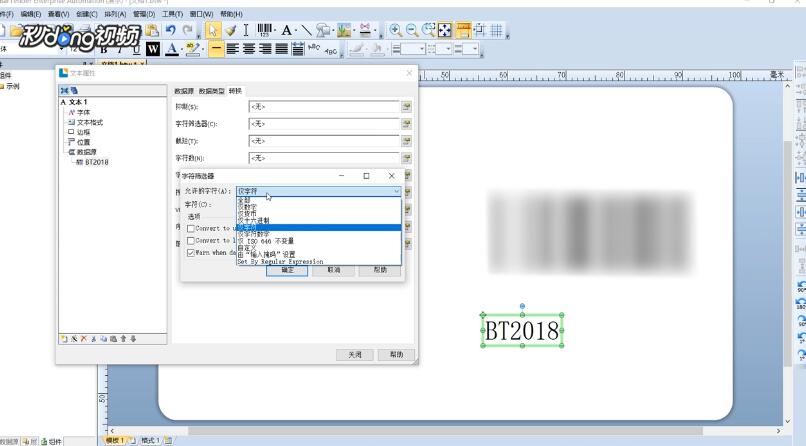Screen dimensions: 806x446
Task: Click the highlight fill color pen icon
Action: (192, 49)
